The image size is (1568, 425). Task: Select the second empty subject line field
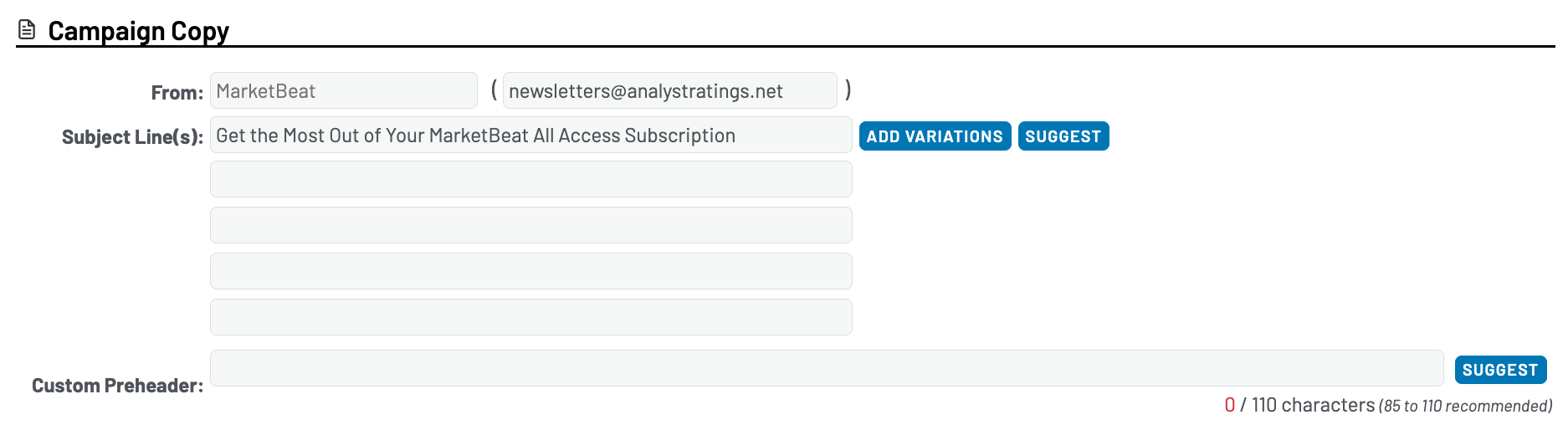tap(530, 180)
